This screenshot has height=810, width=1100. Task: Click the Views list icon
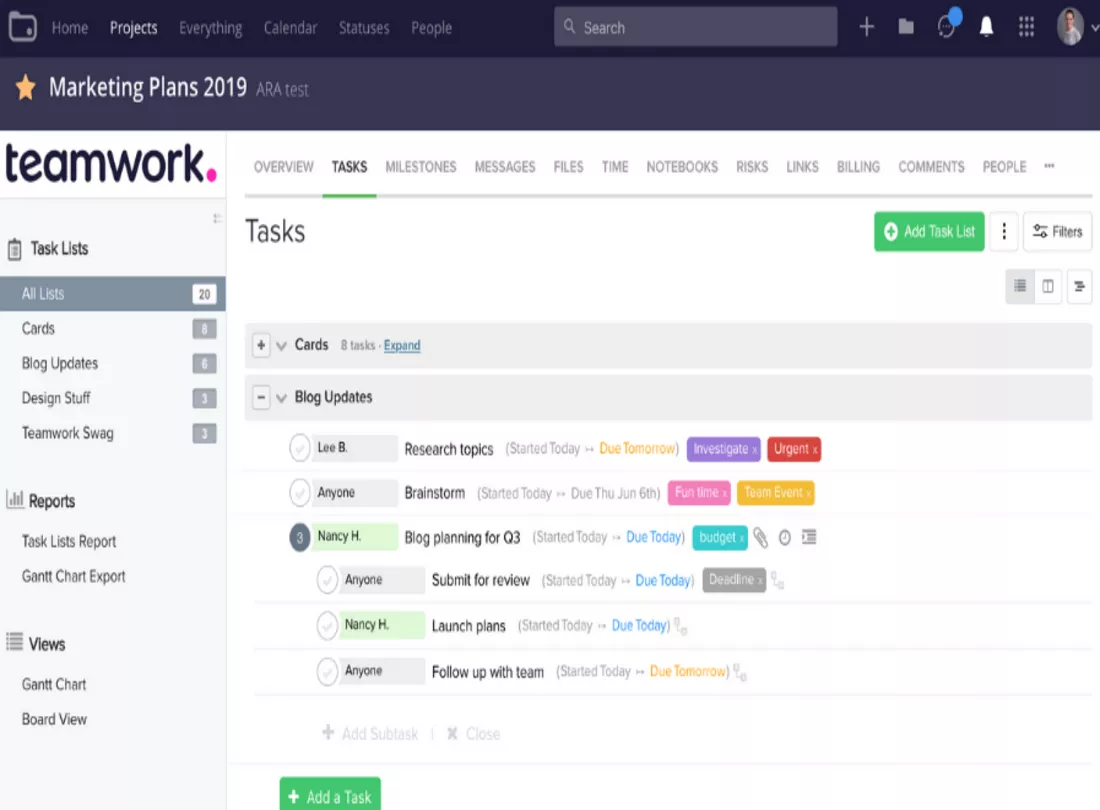tap(15, 642)
